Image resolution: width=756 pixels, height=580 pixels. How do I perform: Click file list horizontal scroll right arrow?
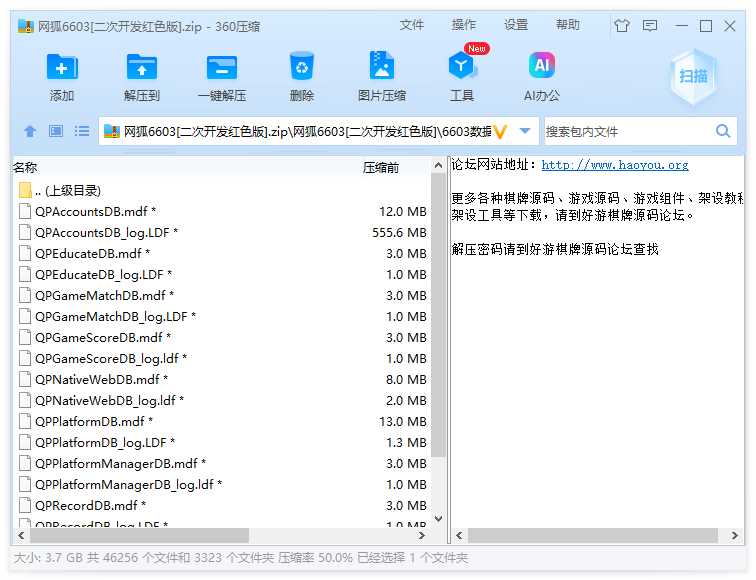click(x=421, y=535)
